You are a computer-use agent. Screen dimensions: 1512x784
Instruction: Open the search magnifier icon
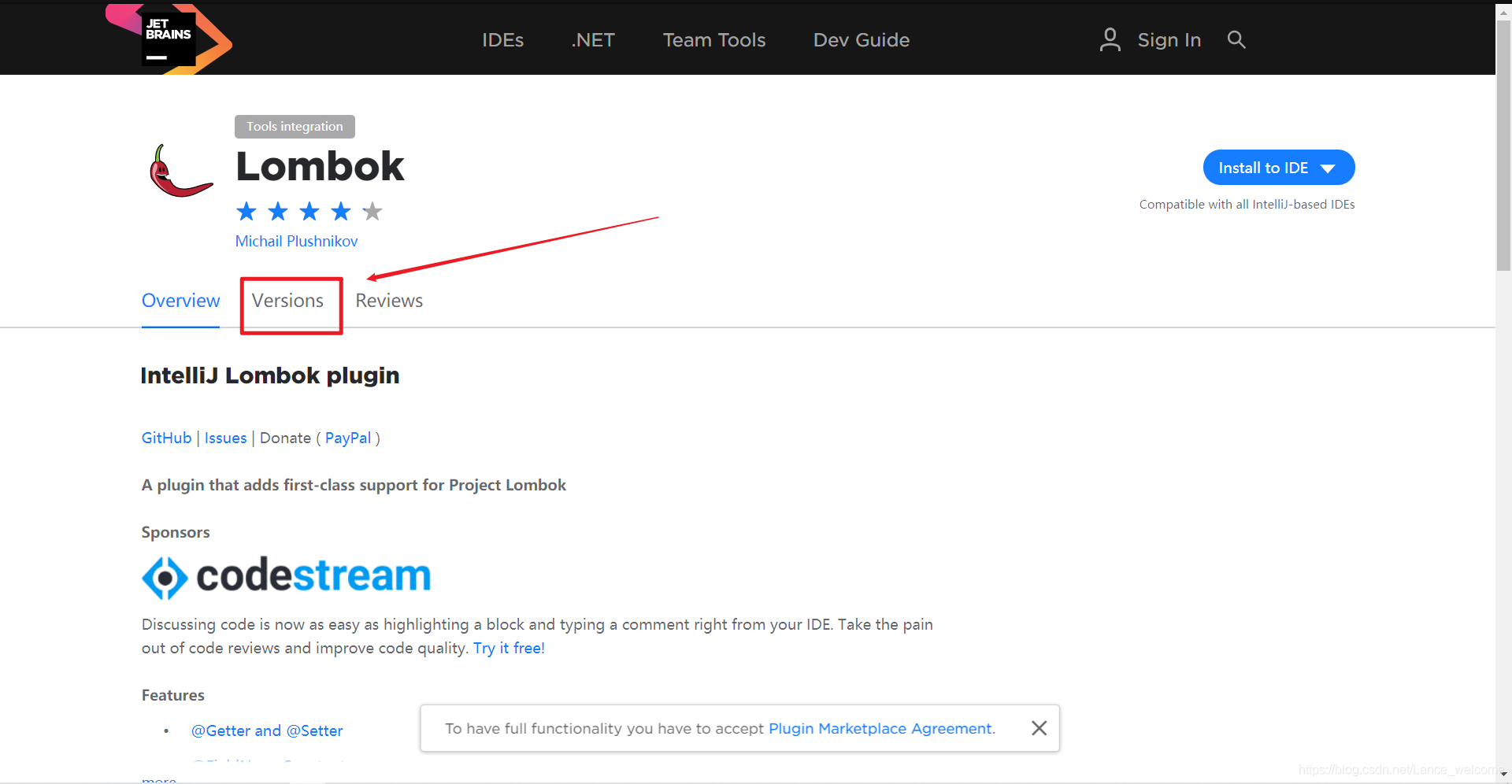click(x=1236, y=39)
